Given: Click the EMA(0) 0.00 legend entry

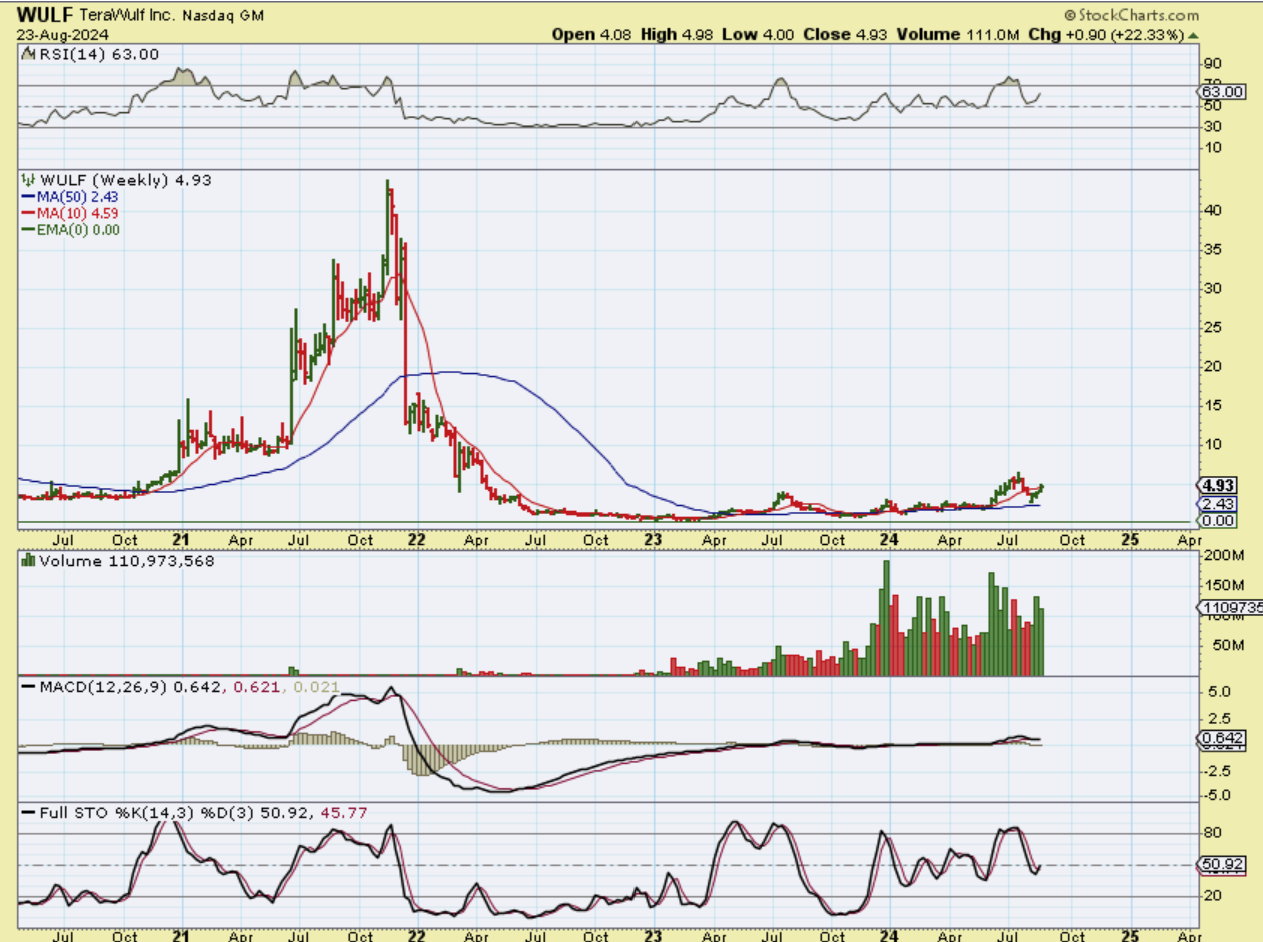Looking at the screenshot, I should [x=80, y=229].
